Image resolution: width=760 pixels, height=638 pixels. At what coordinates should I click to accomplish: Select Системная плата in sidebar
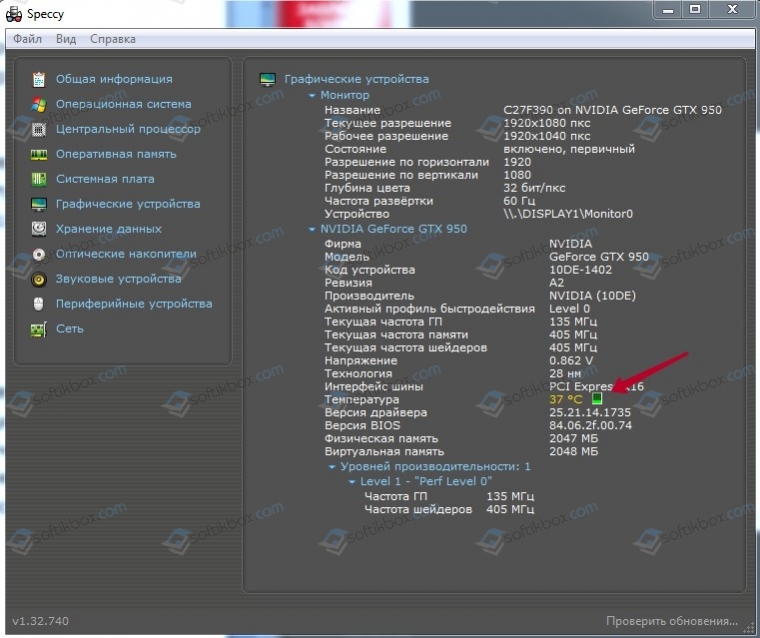tap(105, 179)
